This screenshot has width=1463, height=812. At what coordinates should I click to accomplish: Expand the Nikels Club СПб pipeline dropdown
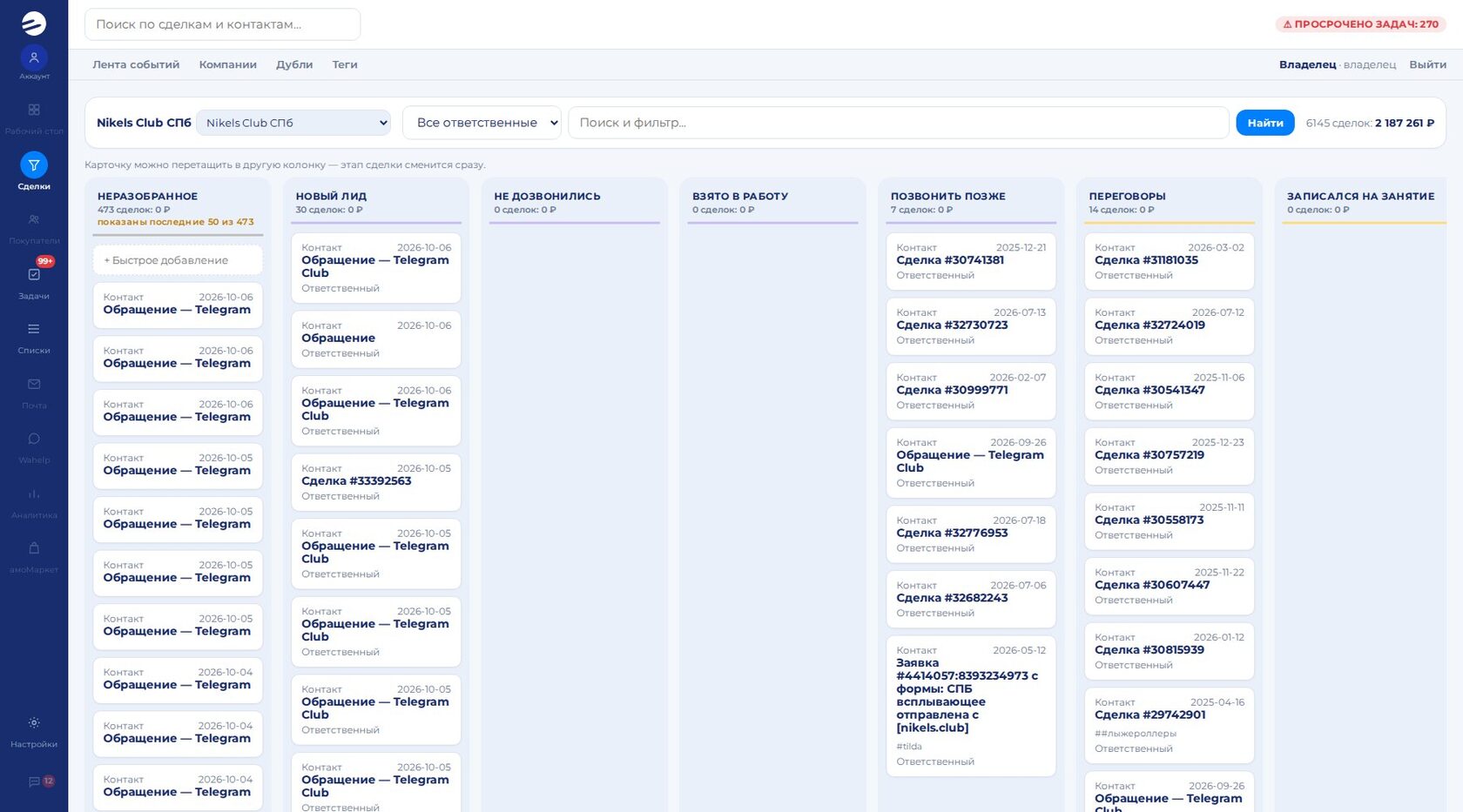[x=293, y=123]
